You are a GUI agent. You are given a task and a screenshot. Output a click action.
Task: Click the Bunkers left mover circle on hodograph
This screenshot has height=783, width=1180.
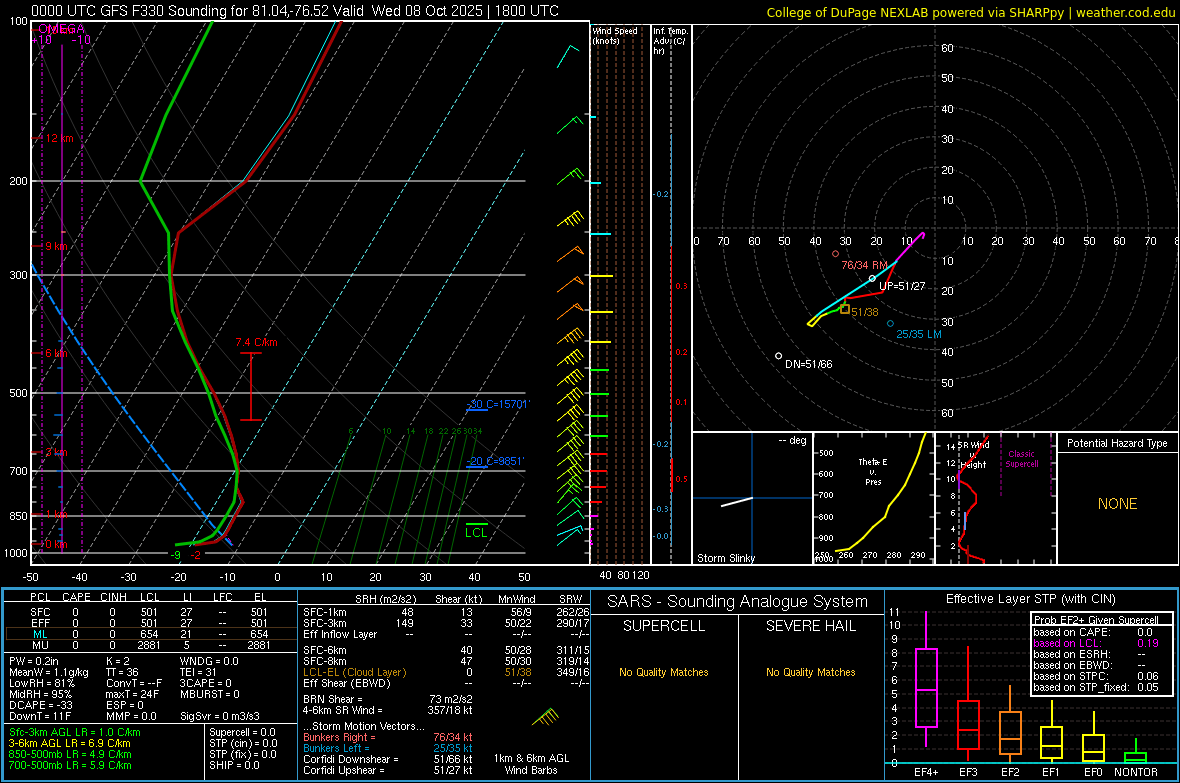[890, 324]
